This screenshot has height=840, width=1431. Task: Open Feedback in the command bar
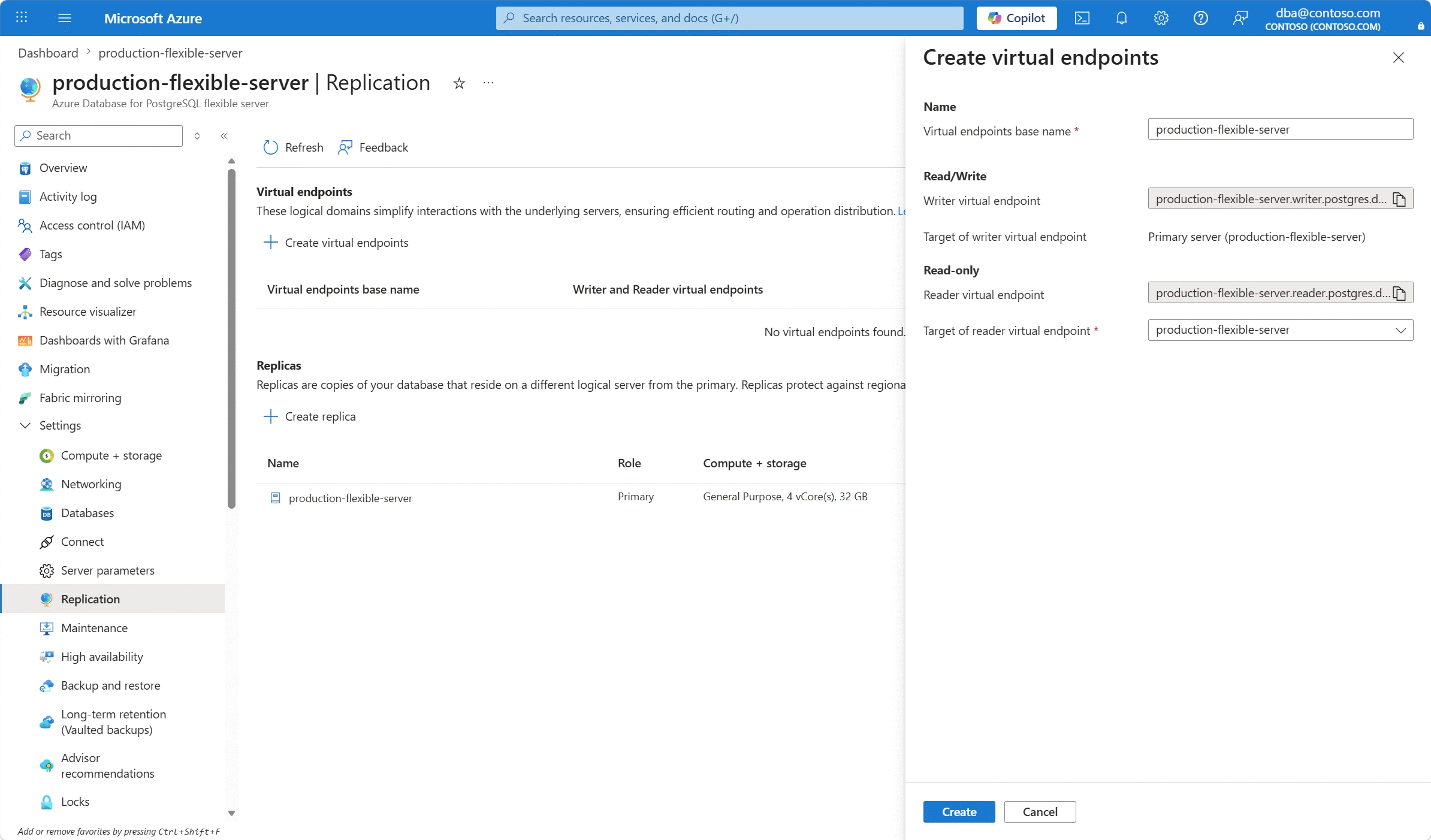tap(373, 147)
